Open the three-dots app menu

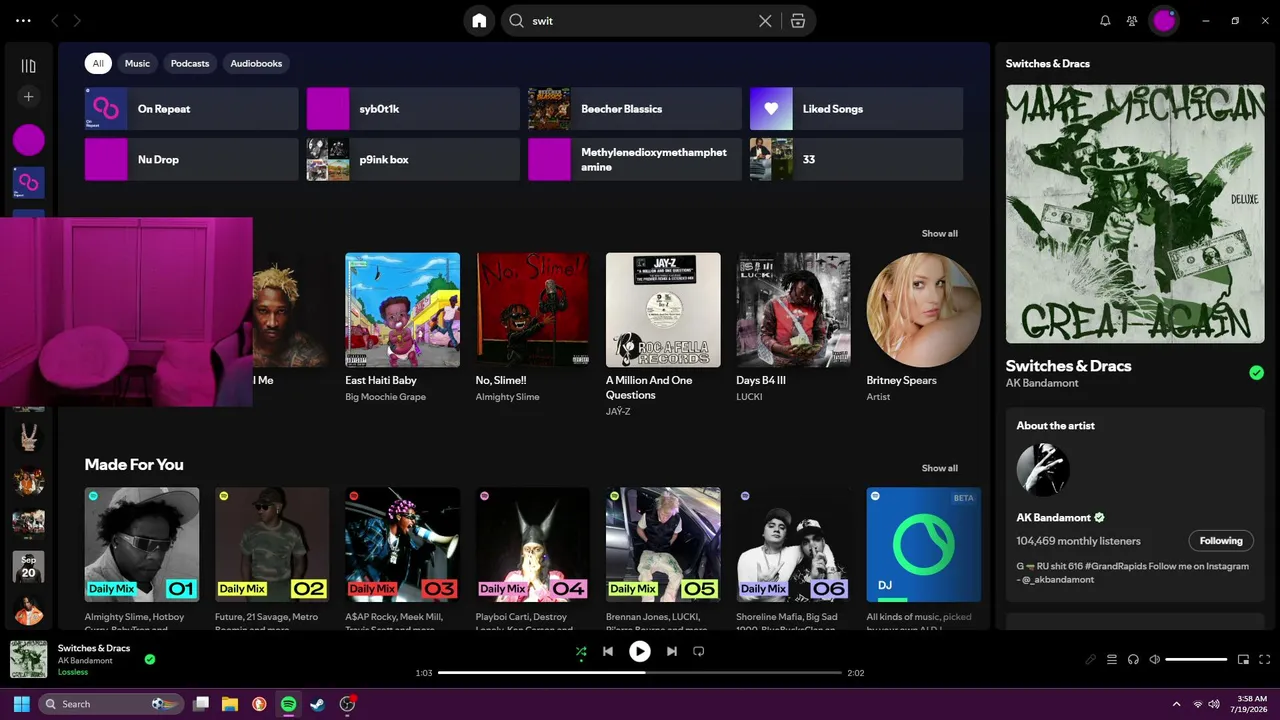(x=23, y=21)
